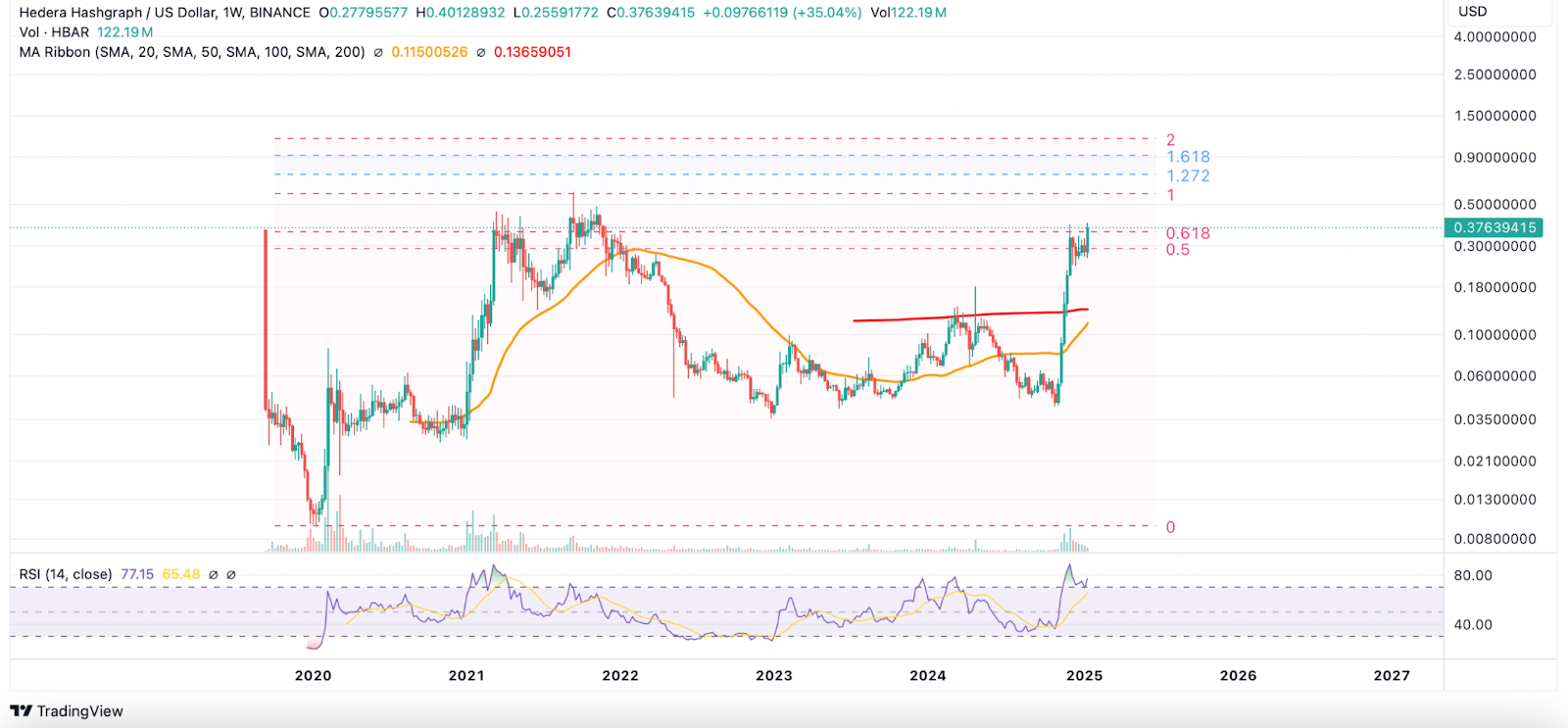This screenshot has height=728, width=1568.
Task: Click the 2023 year label on time axis
Action: click(774, 675)
